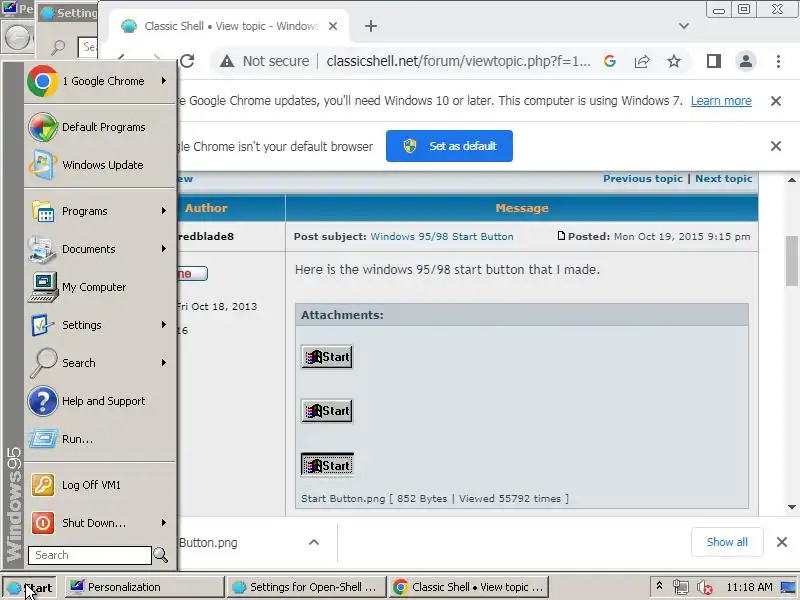This screenshot has height=600, width=800.
Task: Click the third Start button attachment image
Action: click(x=327, y=465)
